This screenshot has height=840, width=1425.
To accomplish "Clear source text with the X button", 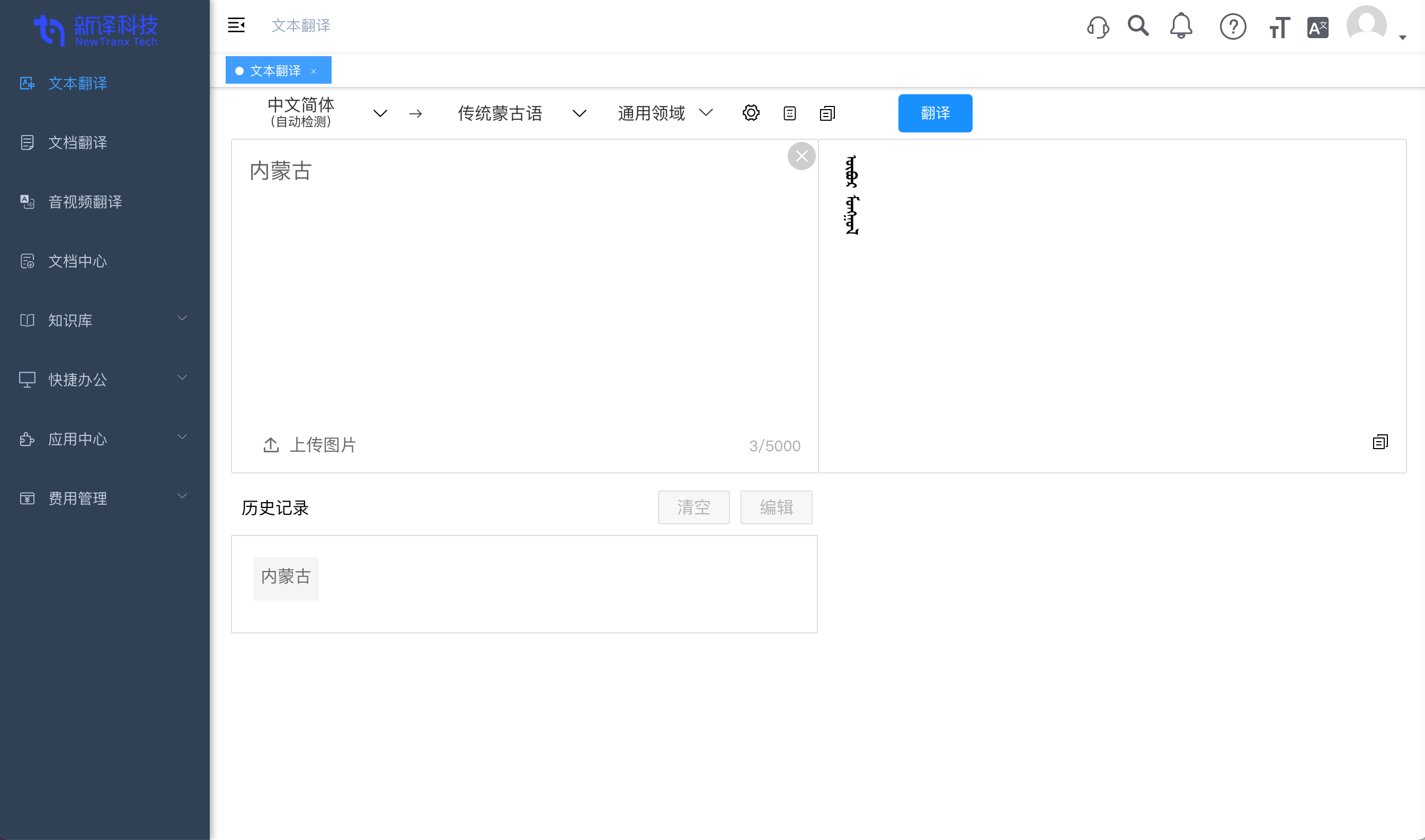I will tap(801, 156).
